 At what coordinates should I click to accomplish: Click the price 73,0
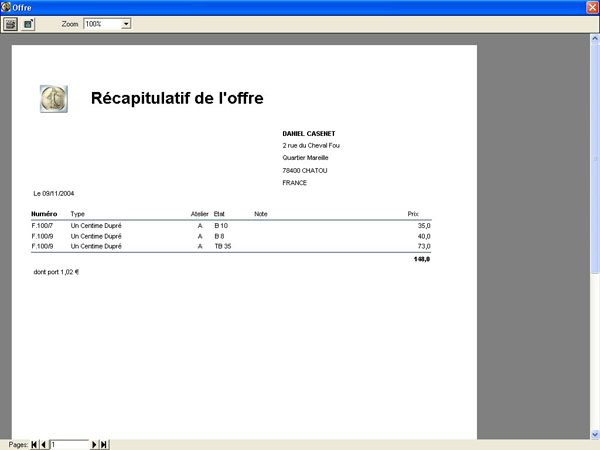(424, 246)
